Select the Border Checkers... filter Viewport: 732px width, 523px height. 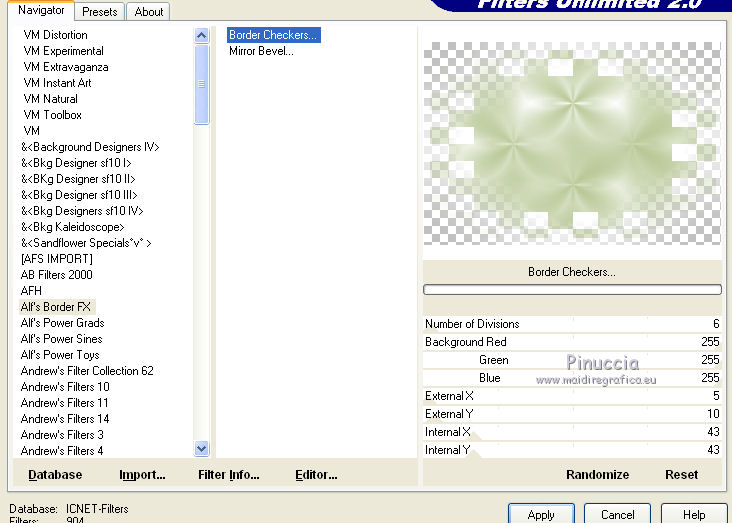[x=274, y=35]
